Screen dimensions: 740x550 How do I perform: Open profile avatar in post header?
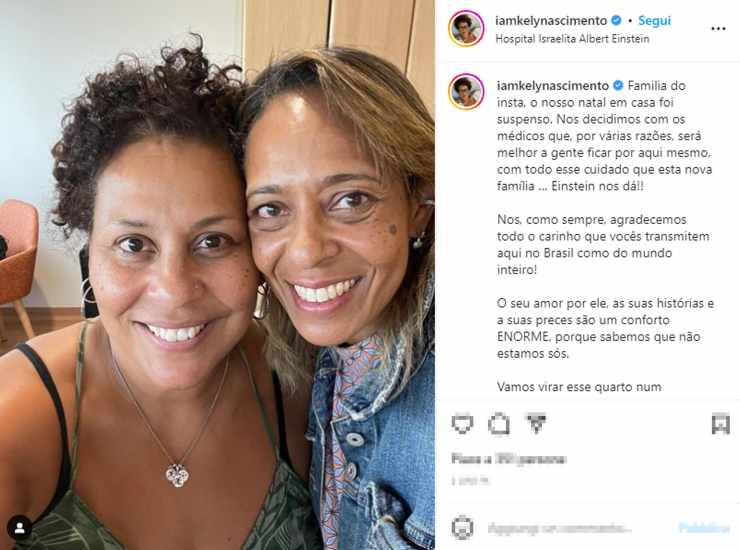[466, 29]
